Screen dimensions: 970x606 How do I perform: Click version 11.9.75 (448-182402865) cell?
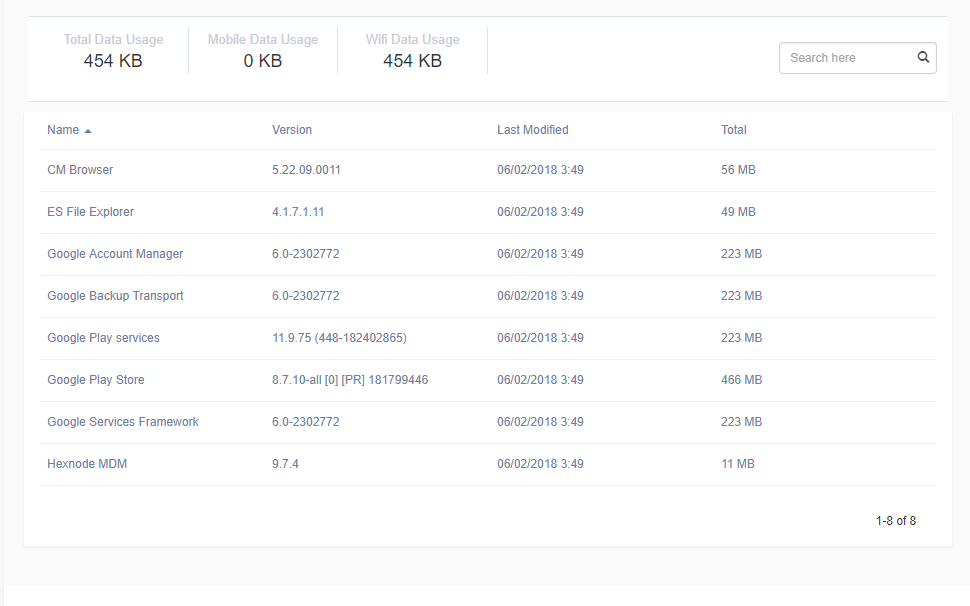click(339, 338)
